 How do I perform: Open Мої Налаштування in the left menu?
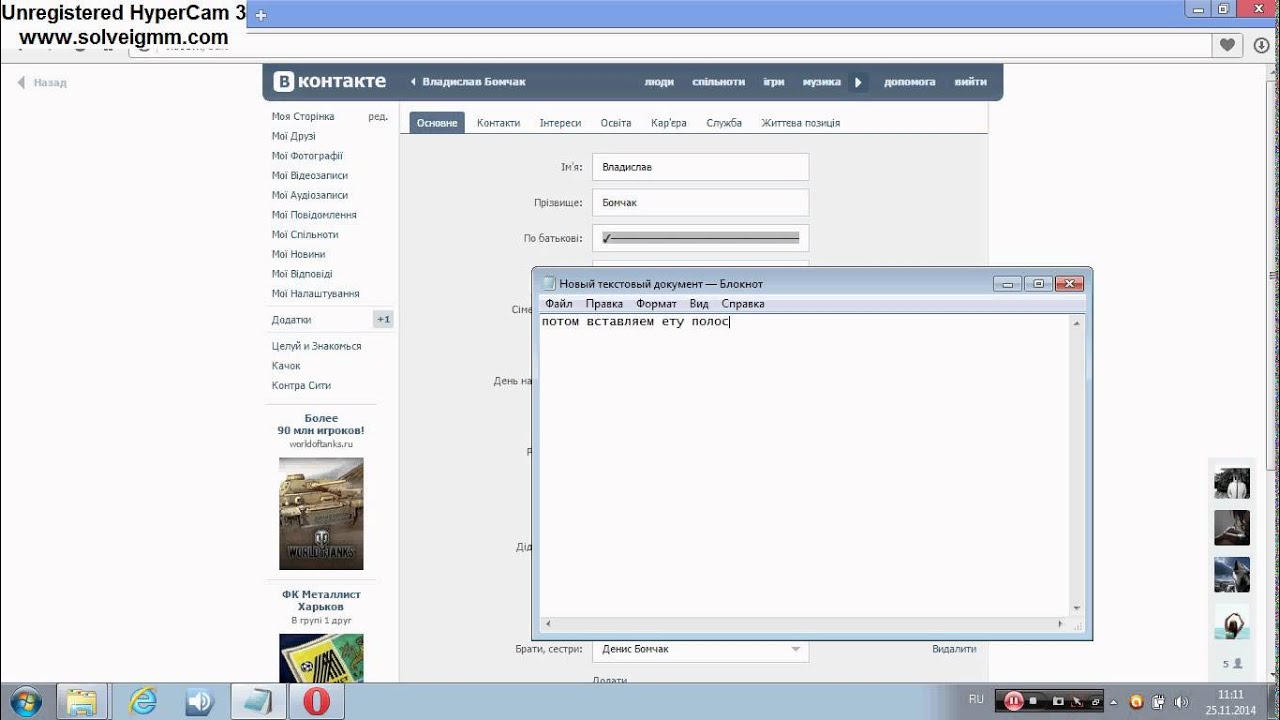click(x=316, y=294)
